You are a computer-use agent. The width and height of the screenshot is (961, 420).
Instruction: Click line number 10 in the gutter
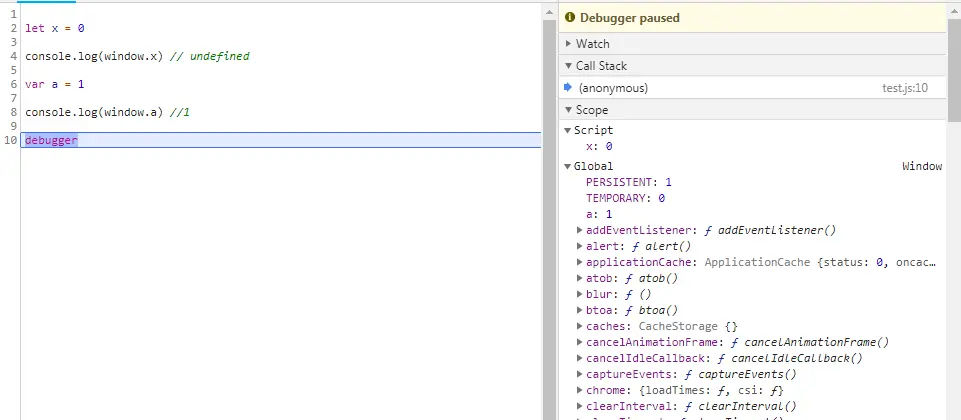(x=10, y=140)
